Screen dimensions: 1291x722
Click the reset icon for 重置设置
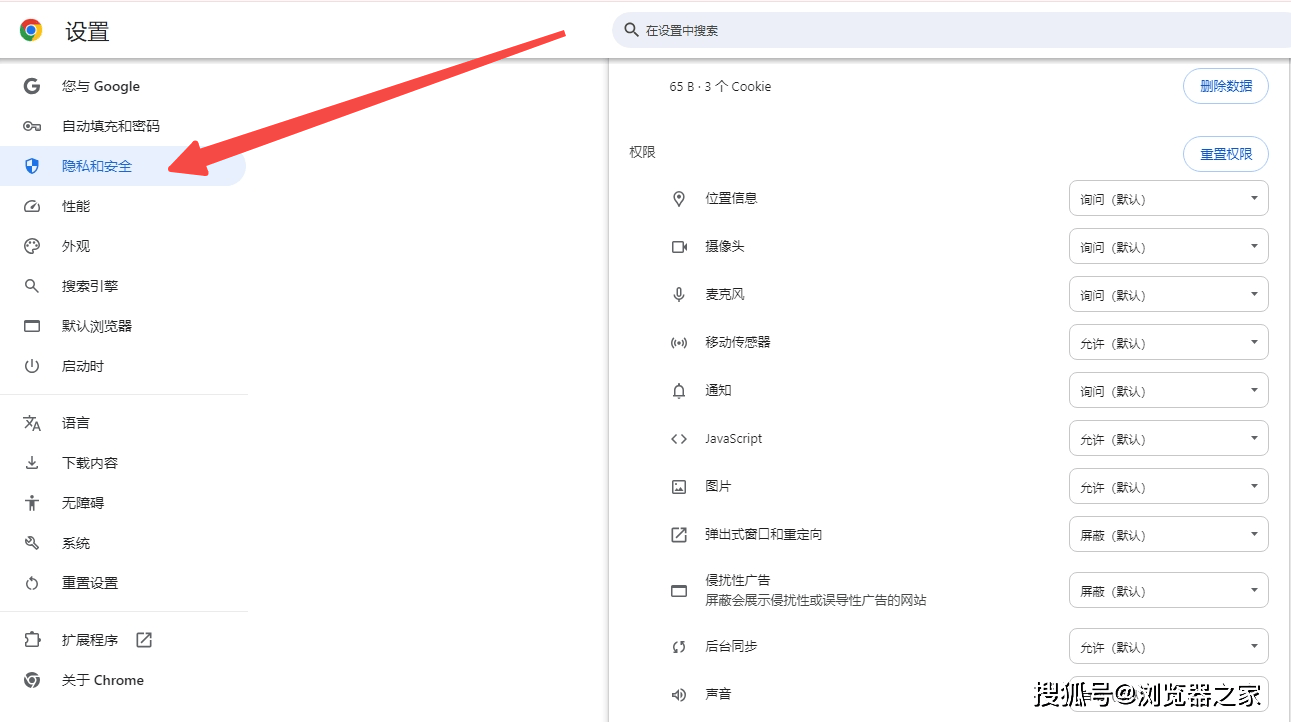click(32, 583)
